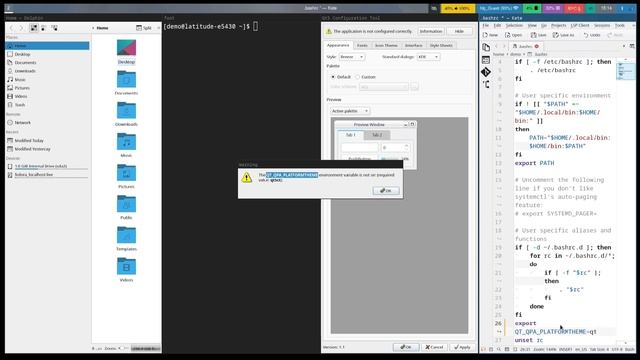Open the Desktop folder thumbnail in Dolphin
This screenshot has height=360, width=640.
coord(126,48)
